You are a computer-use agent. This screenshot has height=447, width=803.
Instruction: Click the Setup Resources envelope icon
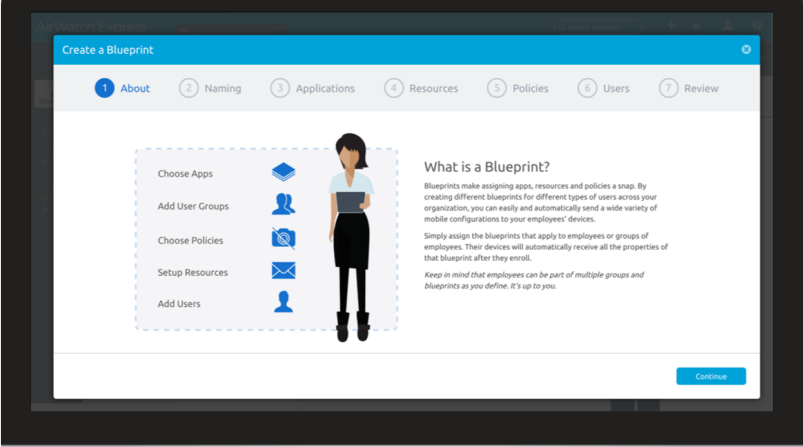[x=283, y=271]
